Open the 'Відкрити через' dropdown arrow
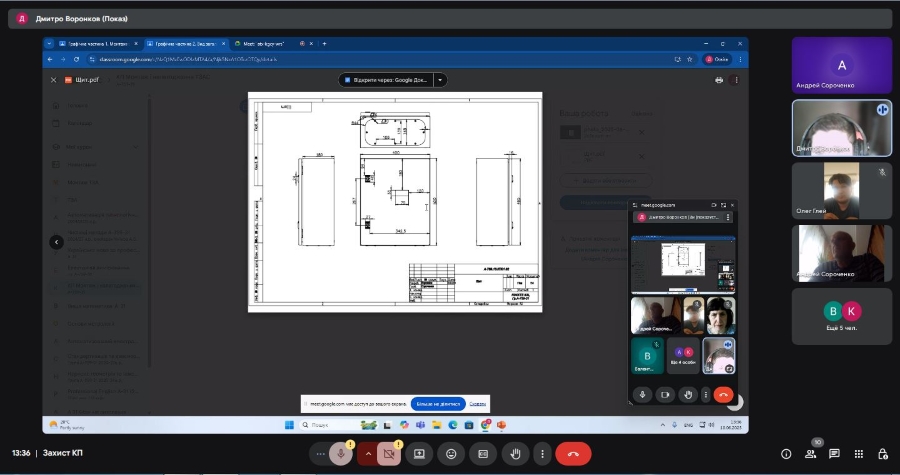900x475 pixels. click(x=440, y=80)
